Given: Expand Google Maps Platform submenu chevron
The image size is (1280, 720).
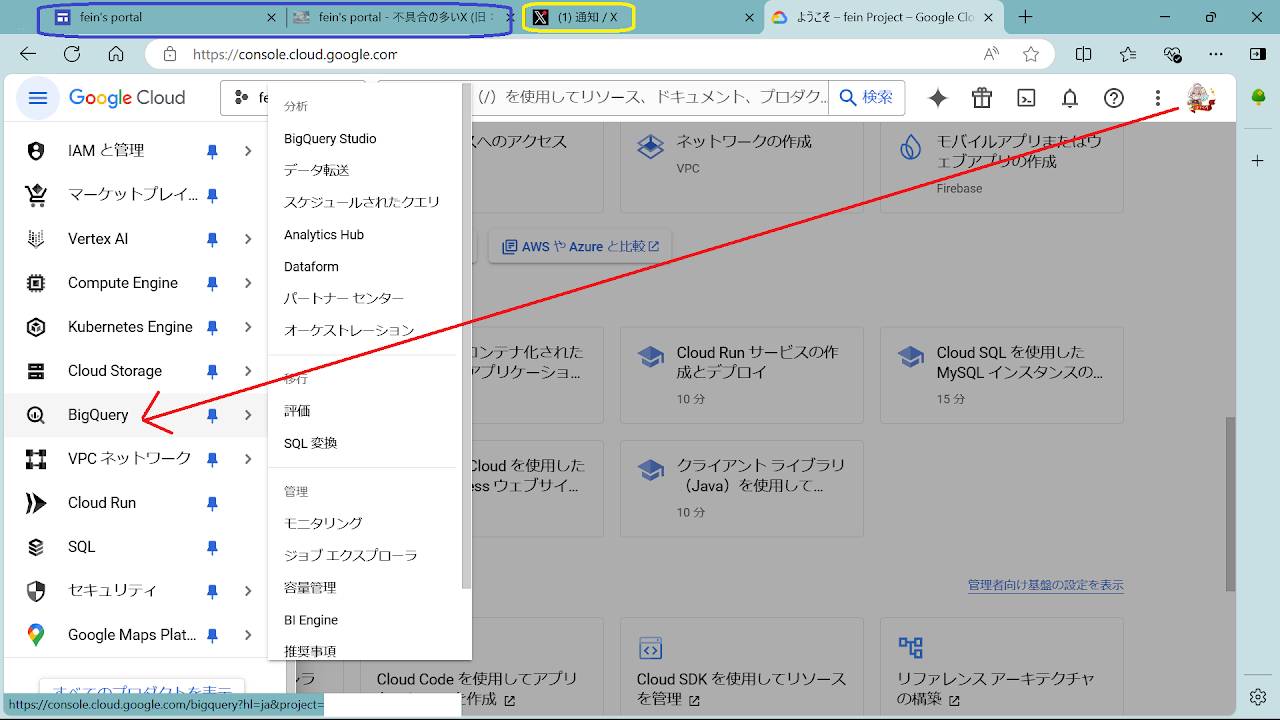Looking at the screenshot, I should [x=248, y=635].
